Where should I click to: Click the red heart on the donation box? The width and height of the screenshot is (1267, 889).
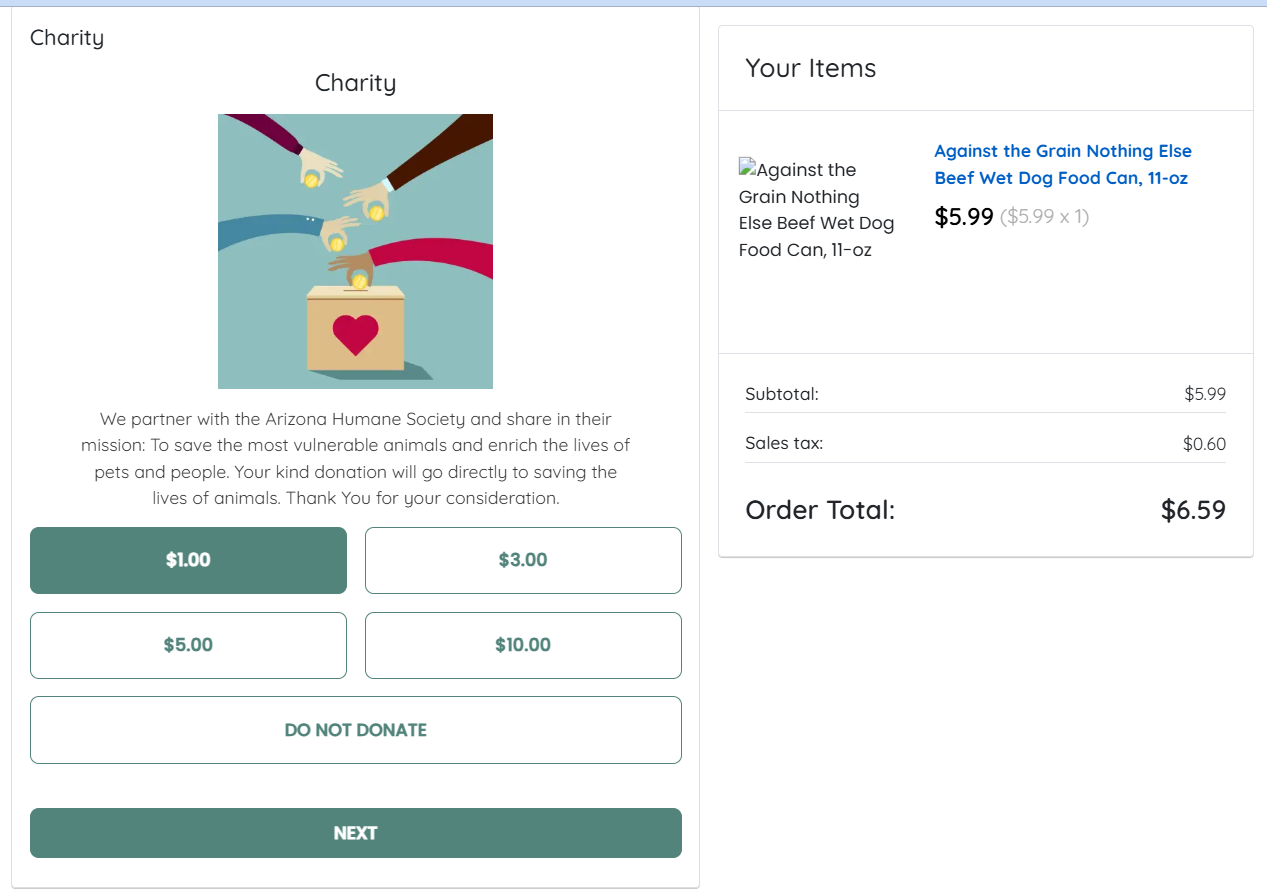tap(355, 334)
